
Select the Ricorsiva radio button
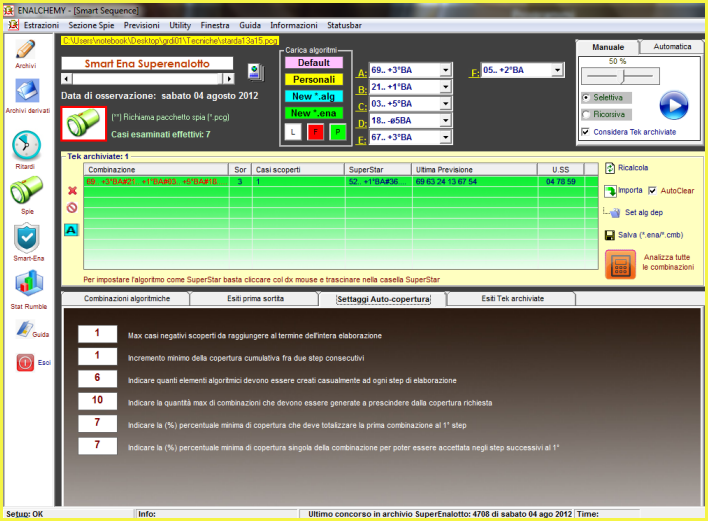coord(586,114)
